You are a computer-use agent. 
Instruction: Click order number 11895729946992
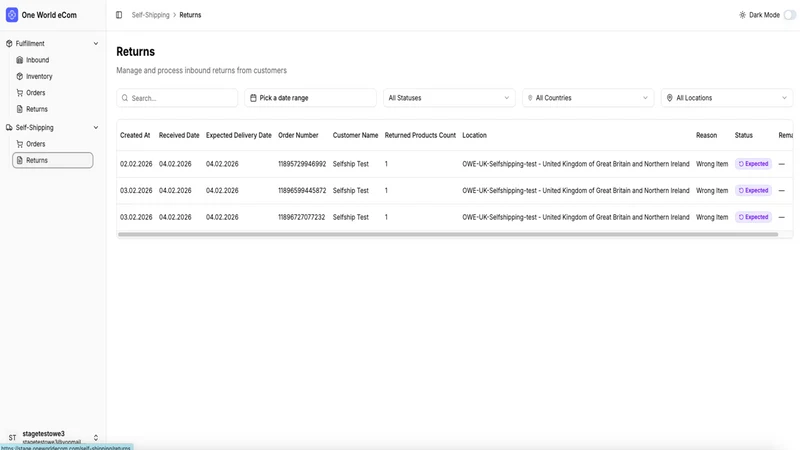(302, 164)
